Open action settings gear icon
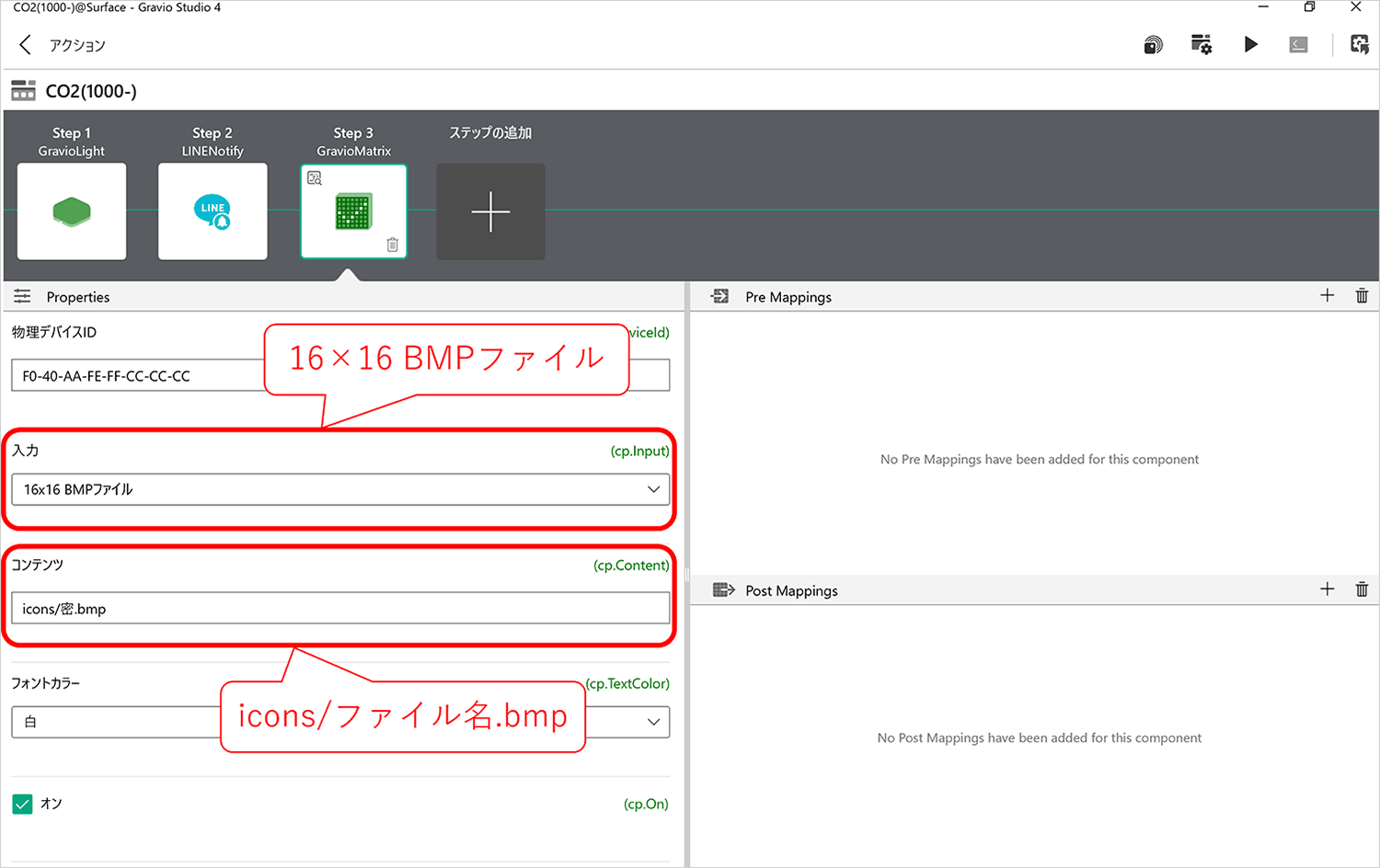The image size is (1380, 868). (x=1202, y=44)
